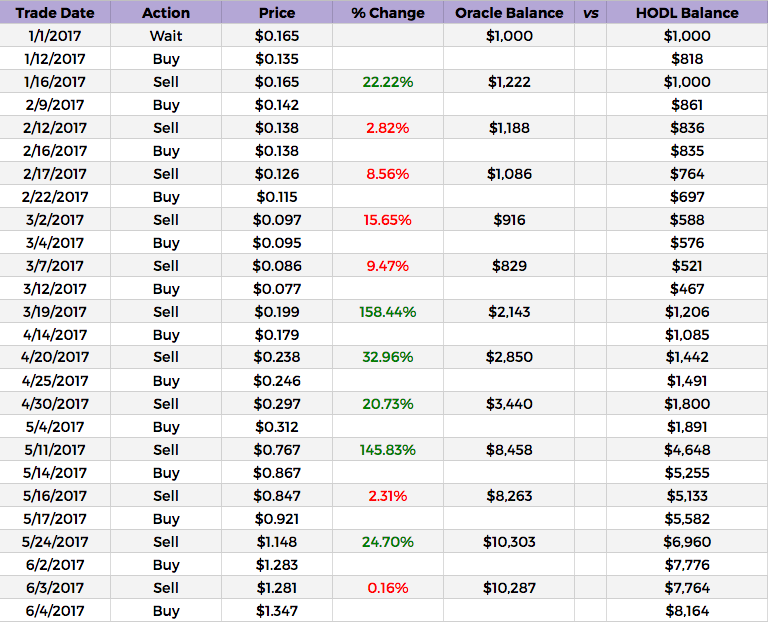Viewport: 768px width, 622px height.
Task: Click the Wait action cell
Action: (x=166, y=36)
